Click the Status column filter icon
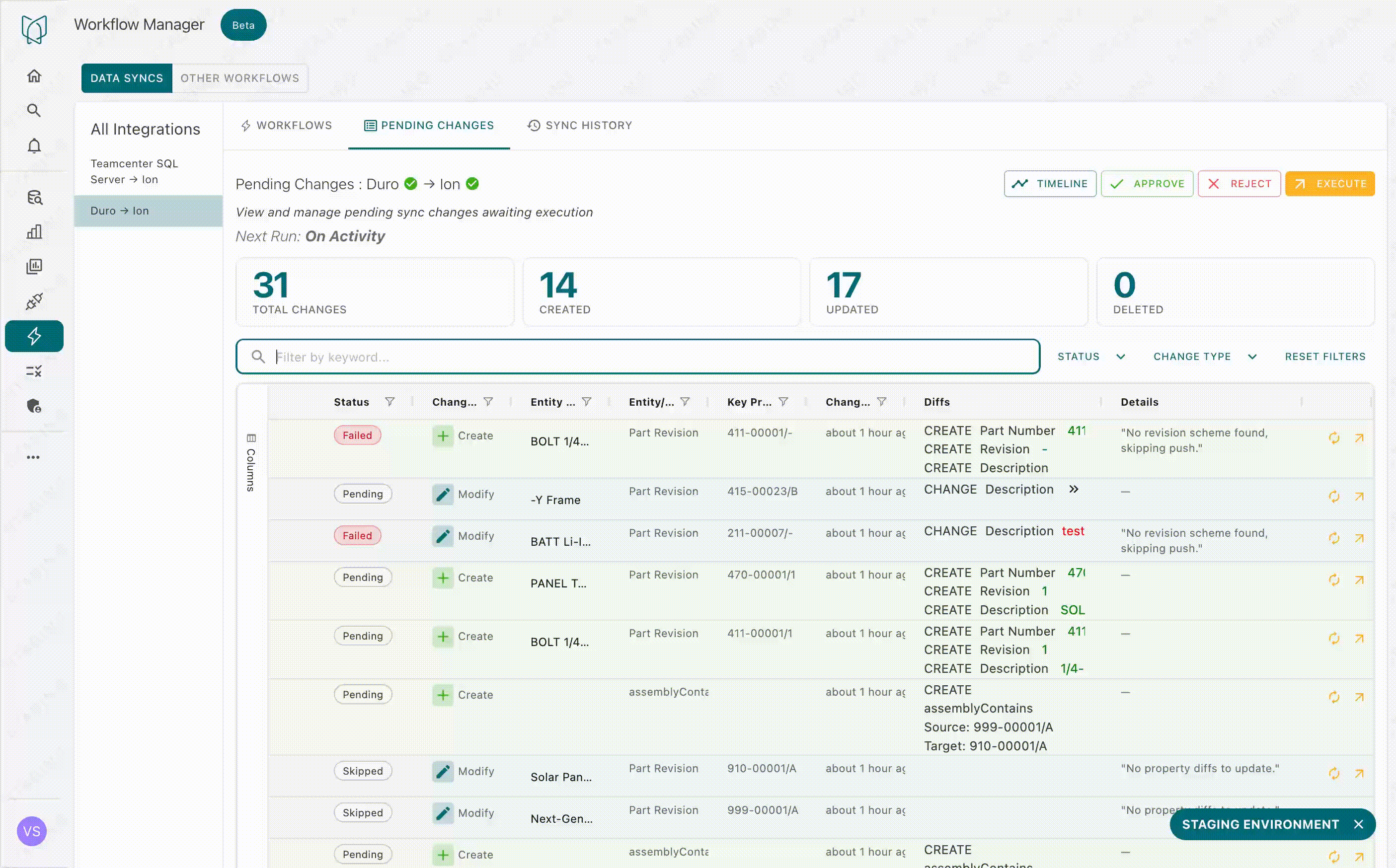Image resolution: width=1396 pixels, height=868 pixels. point(389,402)
